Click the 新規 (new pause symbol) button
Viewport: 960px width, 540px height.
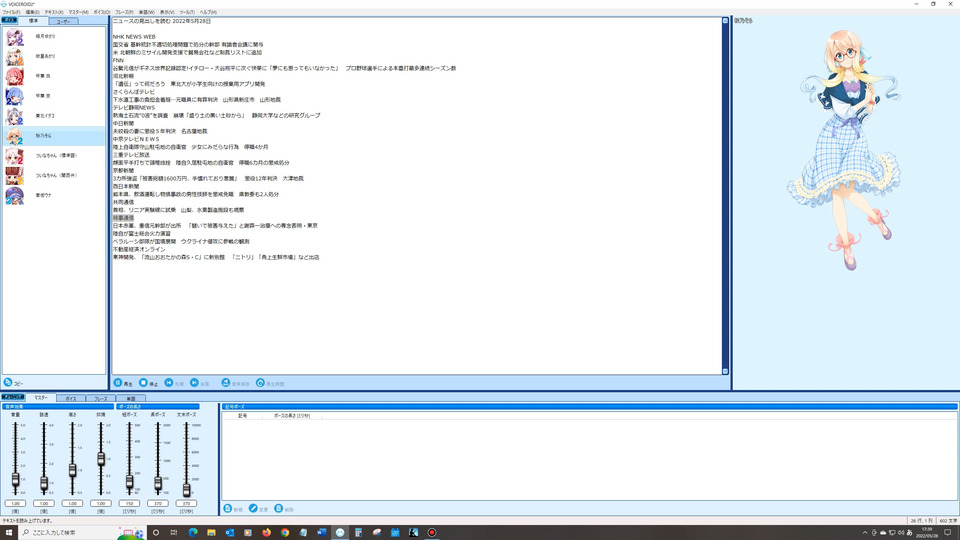click(233, 509)
